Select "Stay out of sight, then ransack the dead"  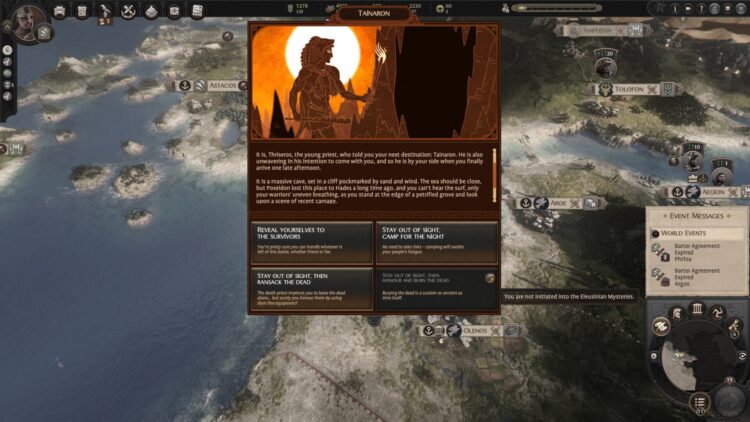312,288
